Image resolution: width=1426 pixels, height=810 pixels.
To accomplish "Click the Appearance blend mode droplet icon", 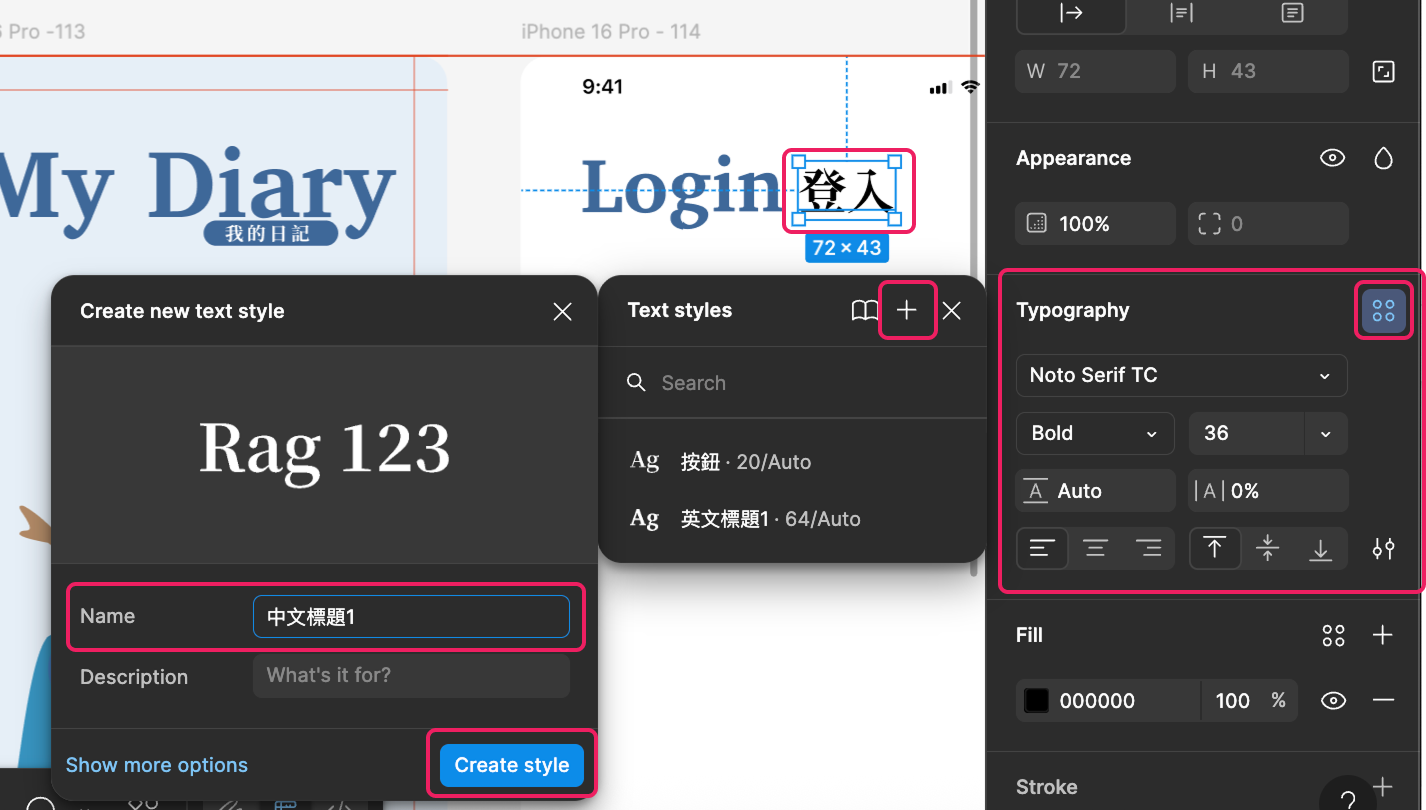I will [1383, 159].
